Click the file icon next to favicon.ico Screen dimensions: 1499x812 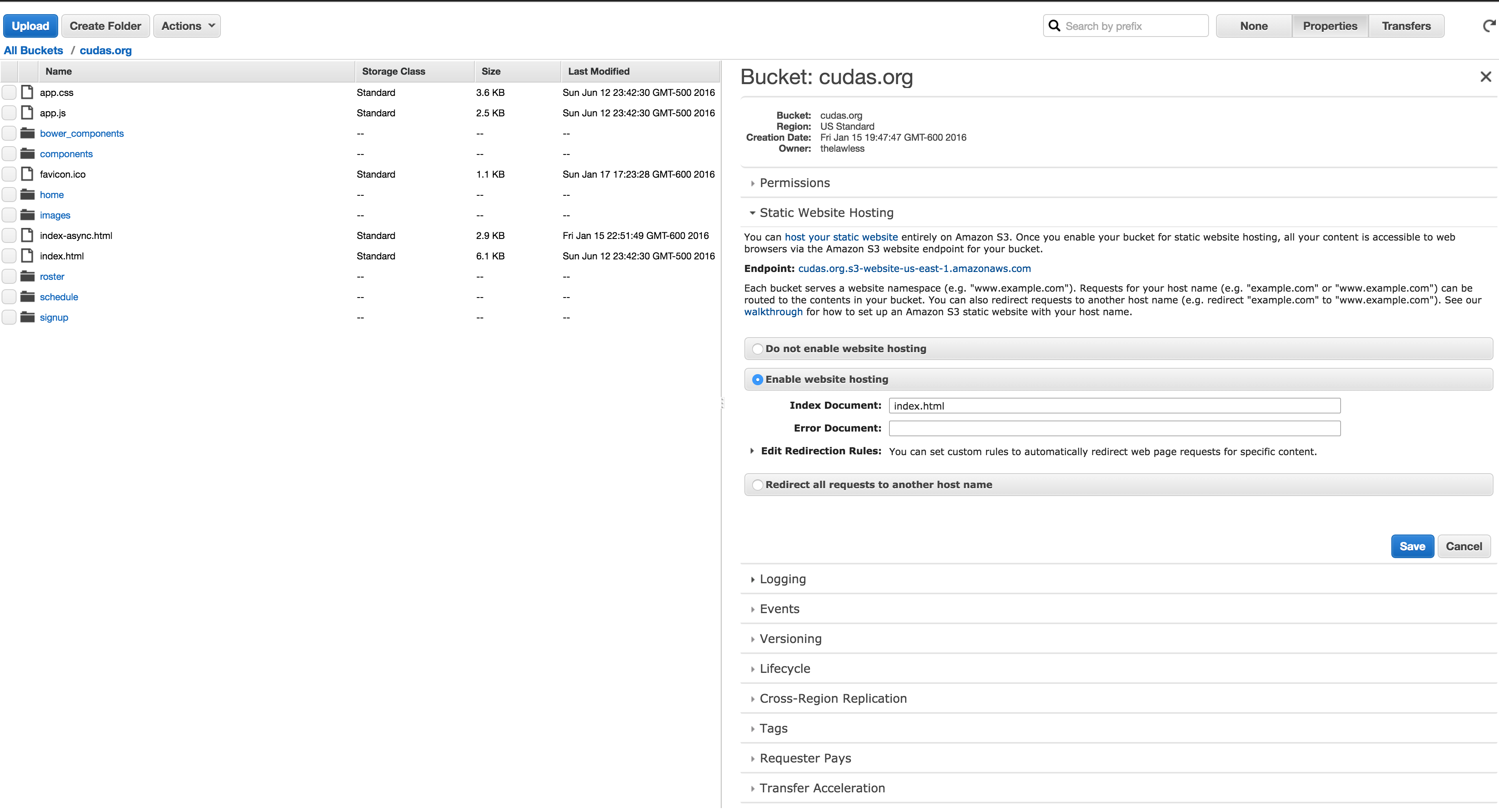coord(27,173)
